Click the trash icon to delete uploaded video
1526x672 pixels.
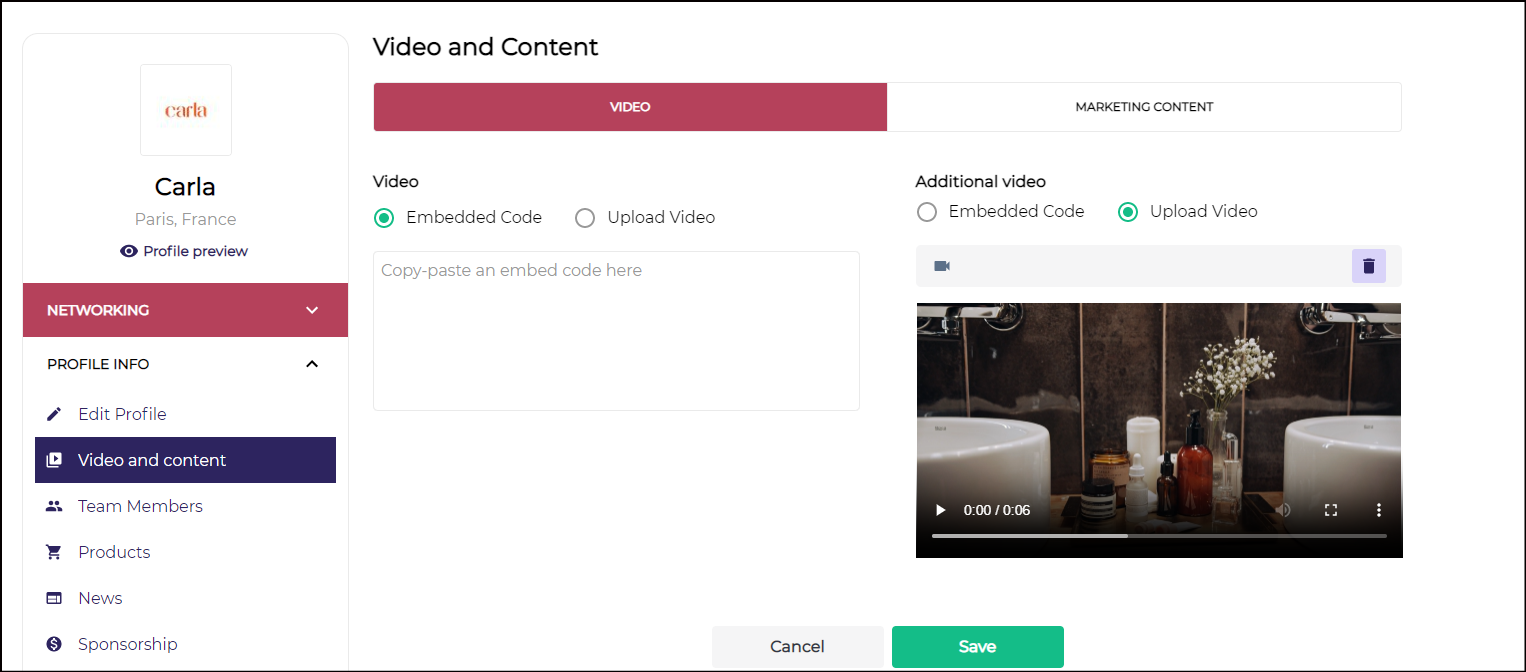coord(1369,266)
